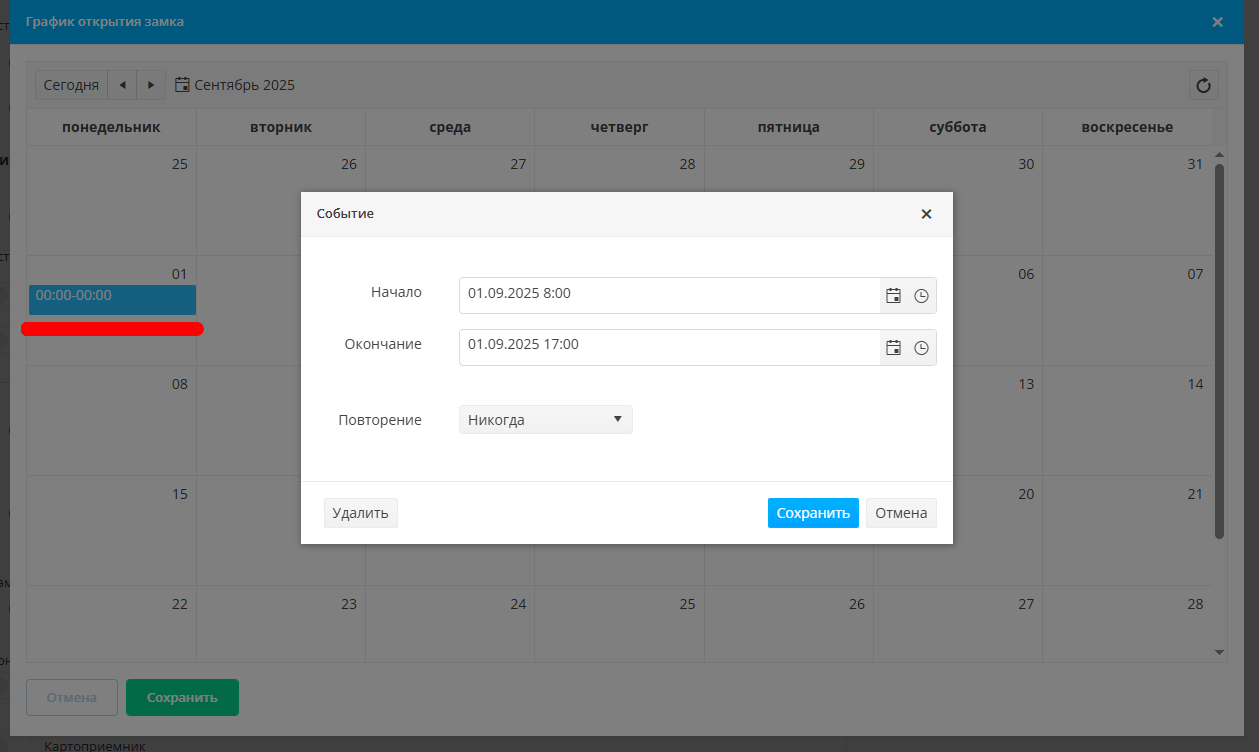Click the Сегодня button
This screenshot has width=1259, height=752.
tap(71, 85)
